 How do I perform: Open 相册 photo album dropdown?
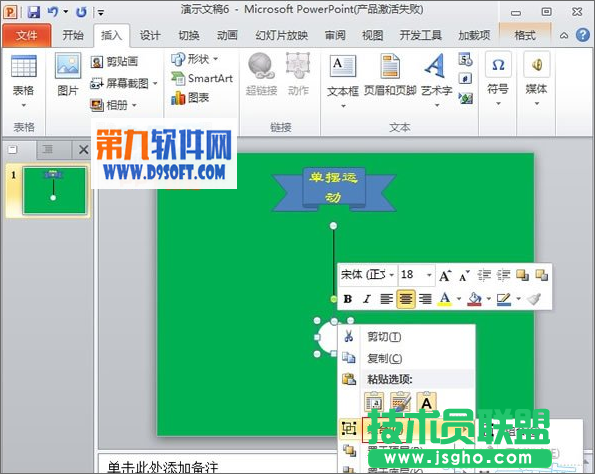(x=113, y=105)
